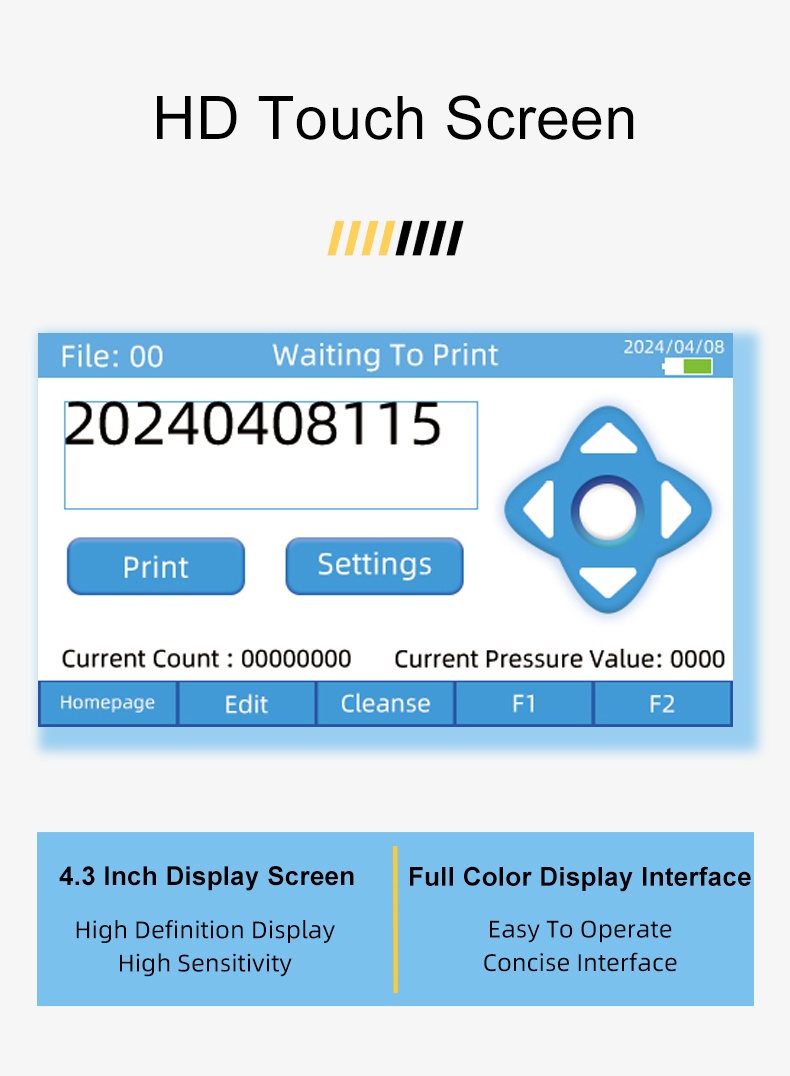790x1076 pixels.
Task: Tap the right arrow on the directional pad
Action: pyautogui.click(x=677, y=510)
